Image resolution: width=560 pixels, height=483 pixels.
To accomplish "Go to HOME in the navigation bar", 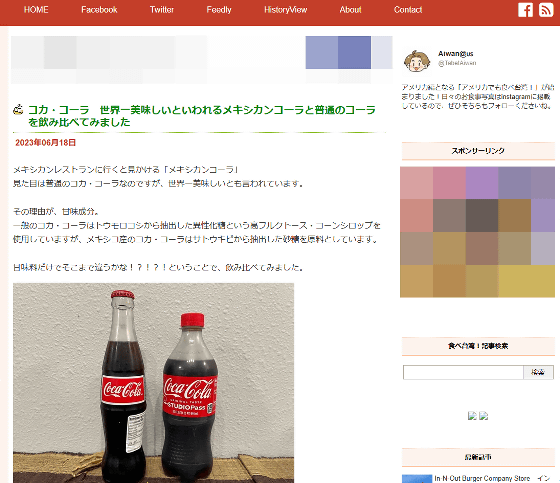I will (x=36, y=10).
